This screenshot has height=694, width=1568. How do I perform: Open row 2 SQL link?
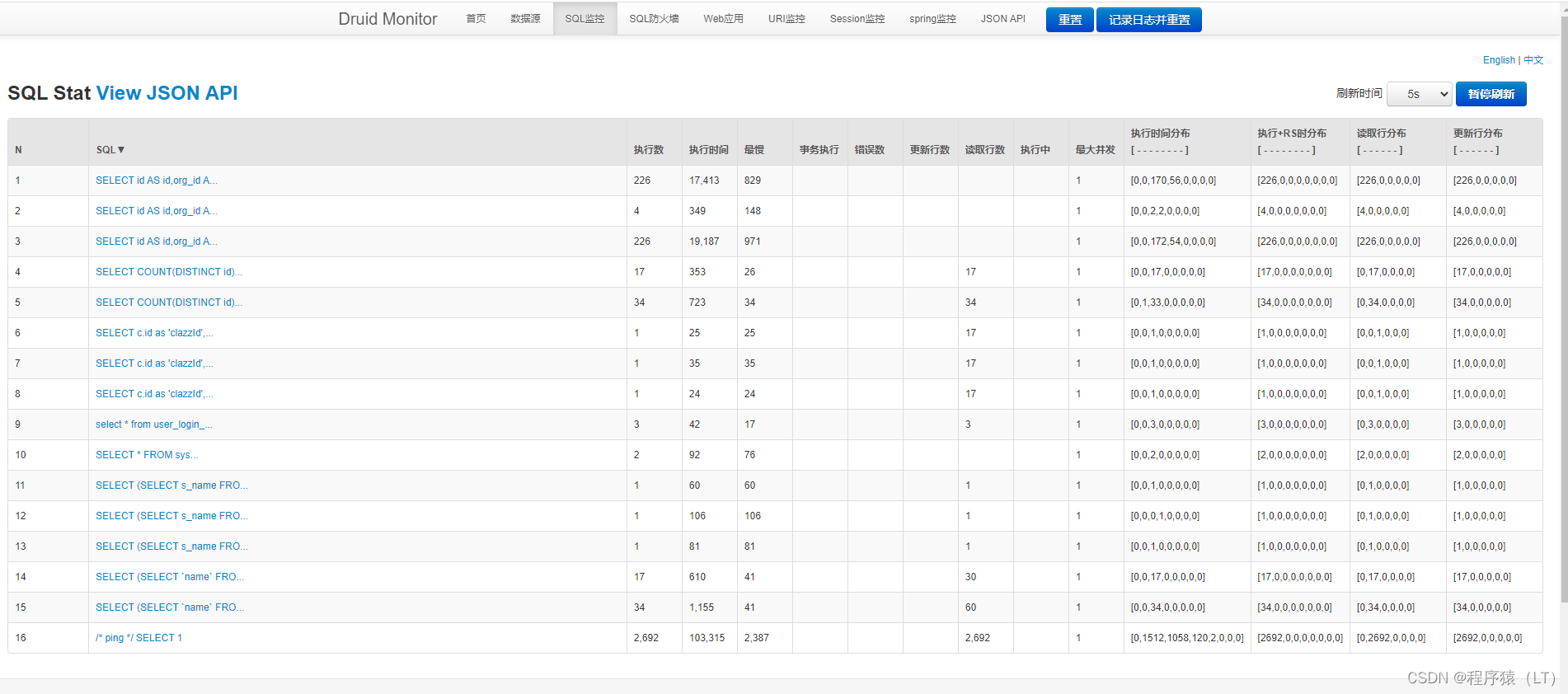[x=156, y=211]
